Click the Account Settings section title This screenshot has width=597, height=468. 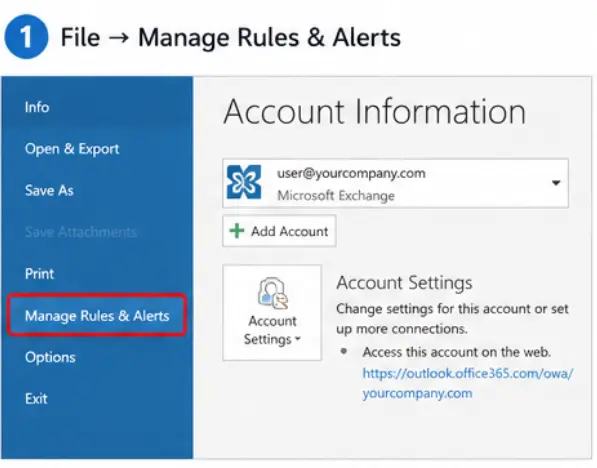click(404, 283)
